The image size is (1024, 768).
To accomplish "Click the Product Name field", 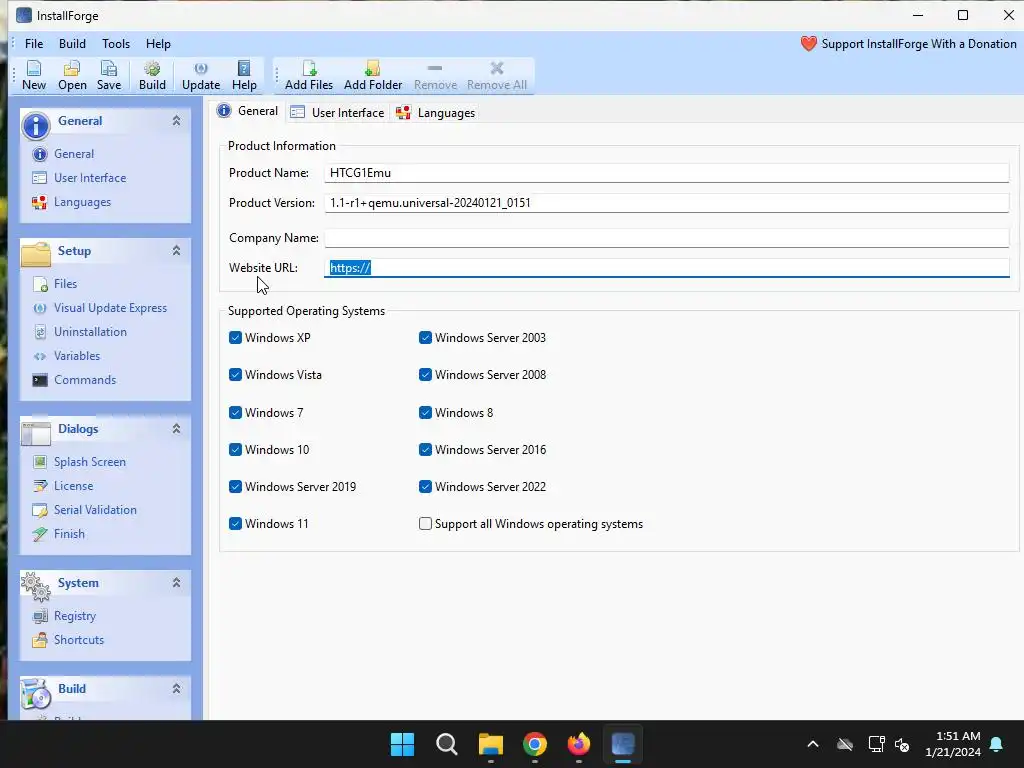I will pyautogui.click(x=666, y=173).
